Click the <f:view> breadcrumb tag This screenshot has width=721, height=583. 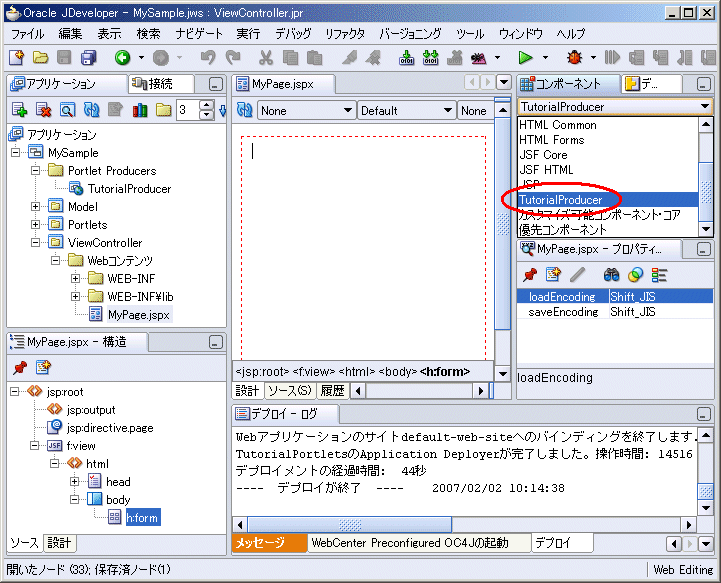point(314,372)
